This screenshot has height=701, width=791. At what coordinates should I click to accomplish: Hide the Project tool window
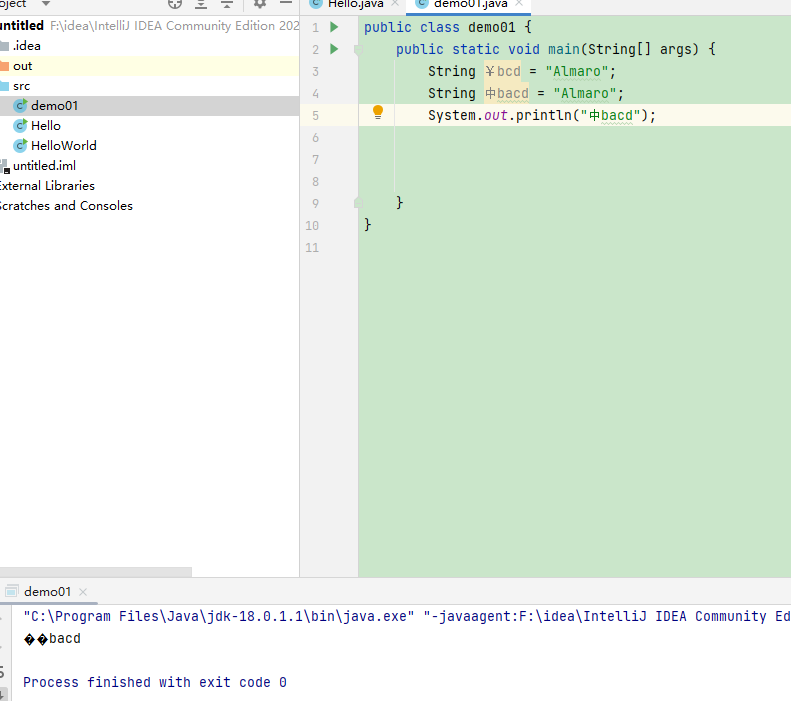(x=286, y=3)
